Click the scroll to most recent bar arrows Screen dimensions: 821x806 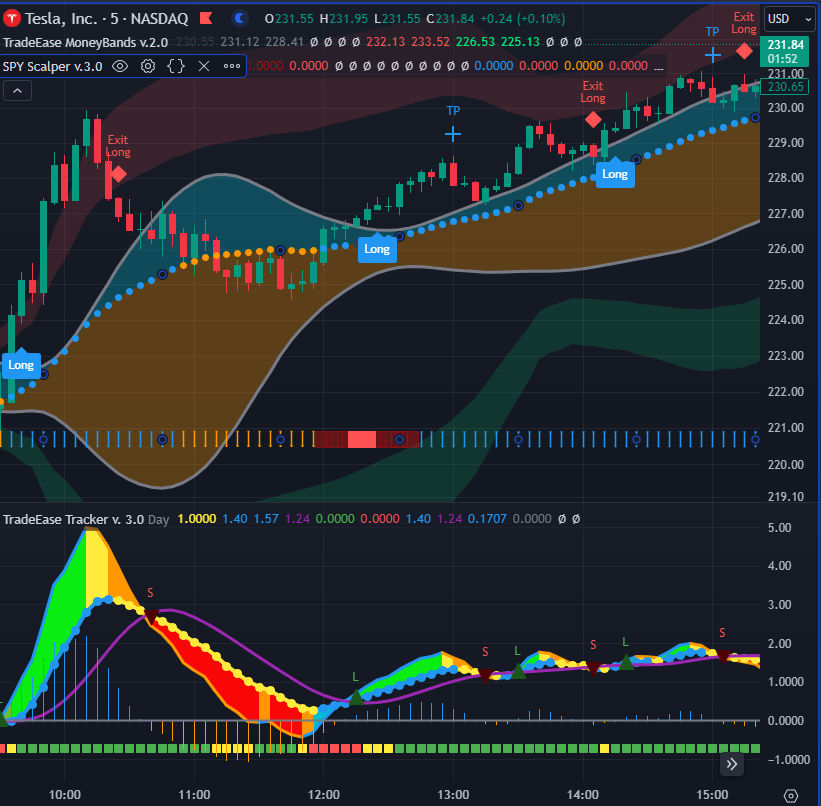731,764
